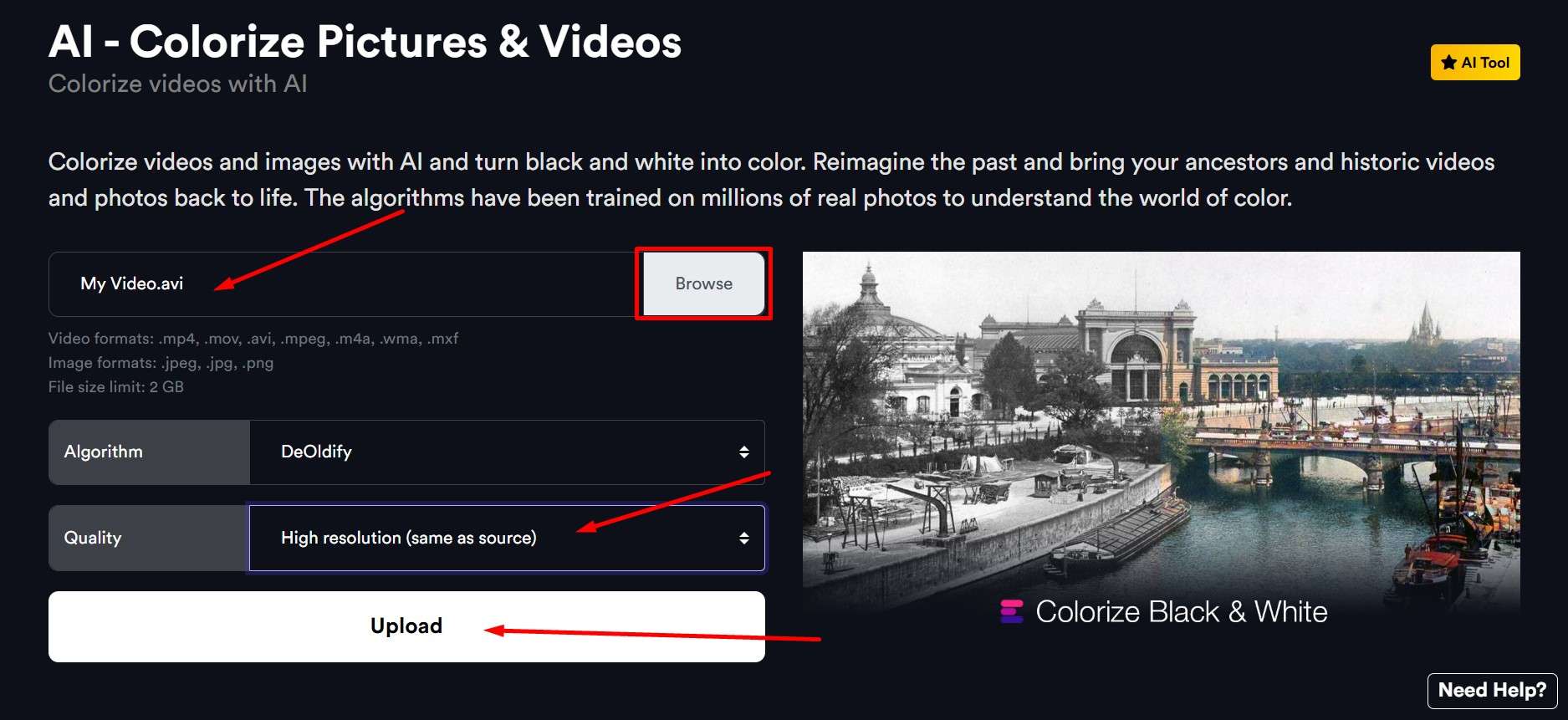
Task: Click the Colorize Black & White caption
Action: (x=1181, y=612)
